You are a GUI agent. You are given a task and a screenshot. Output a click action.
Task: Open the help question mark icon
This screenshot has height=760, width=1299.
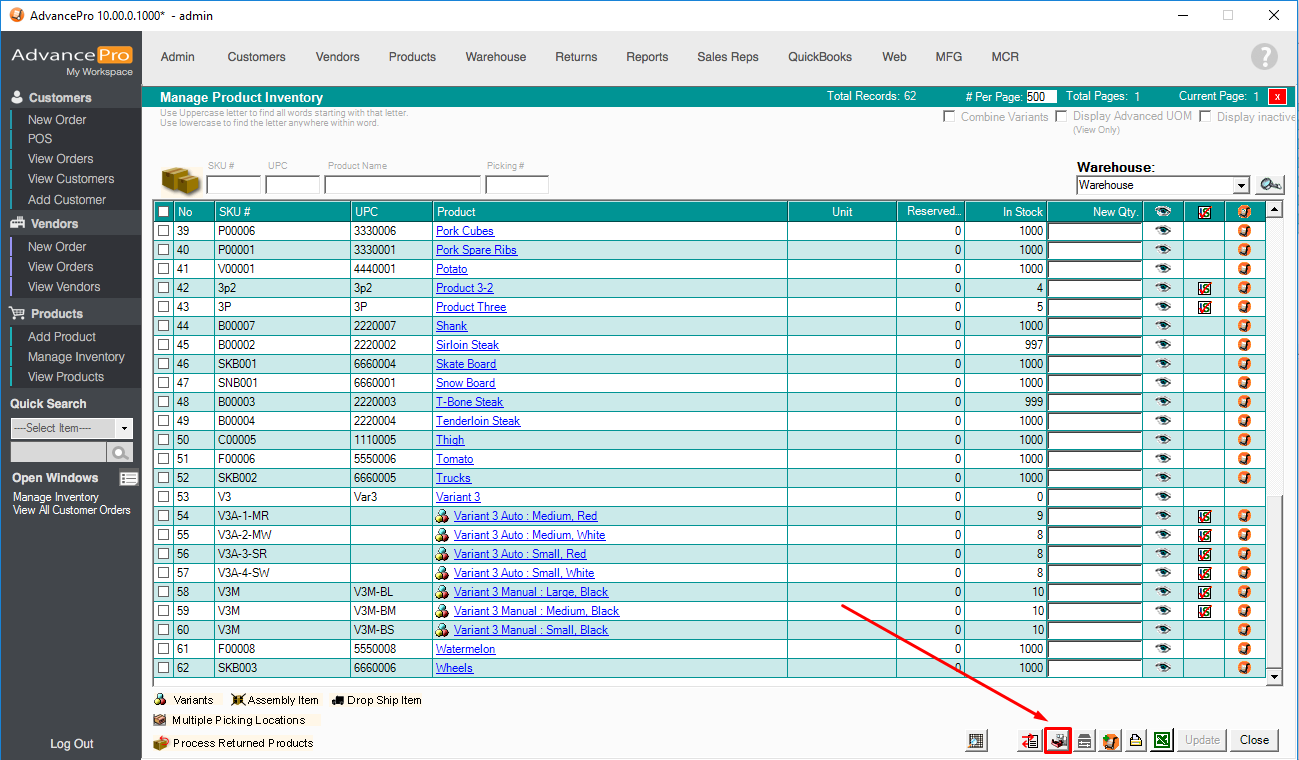(x=1264, y=57)
